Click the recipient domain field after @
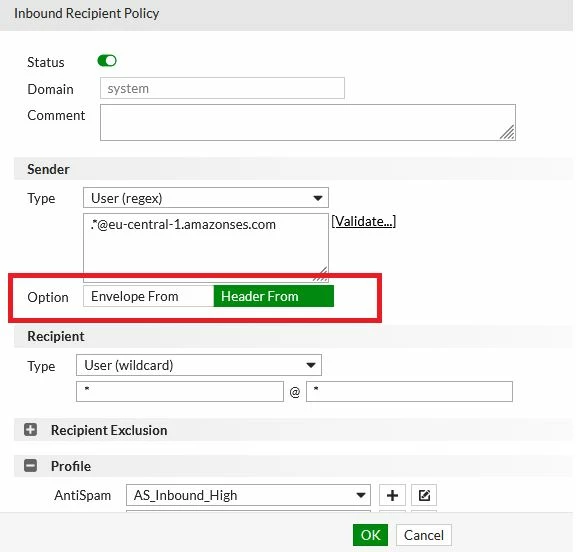The width and height of the screenshot is (576, 552). point(409,392)
